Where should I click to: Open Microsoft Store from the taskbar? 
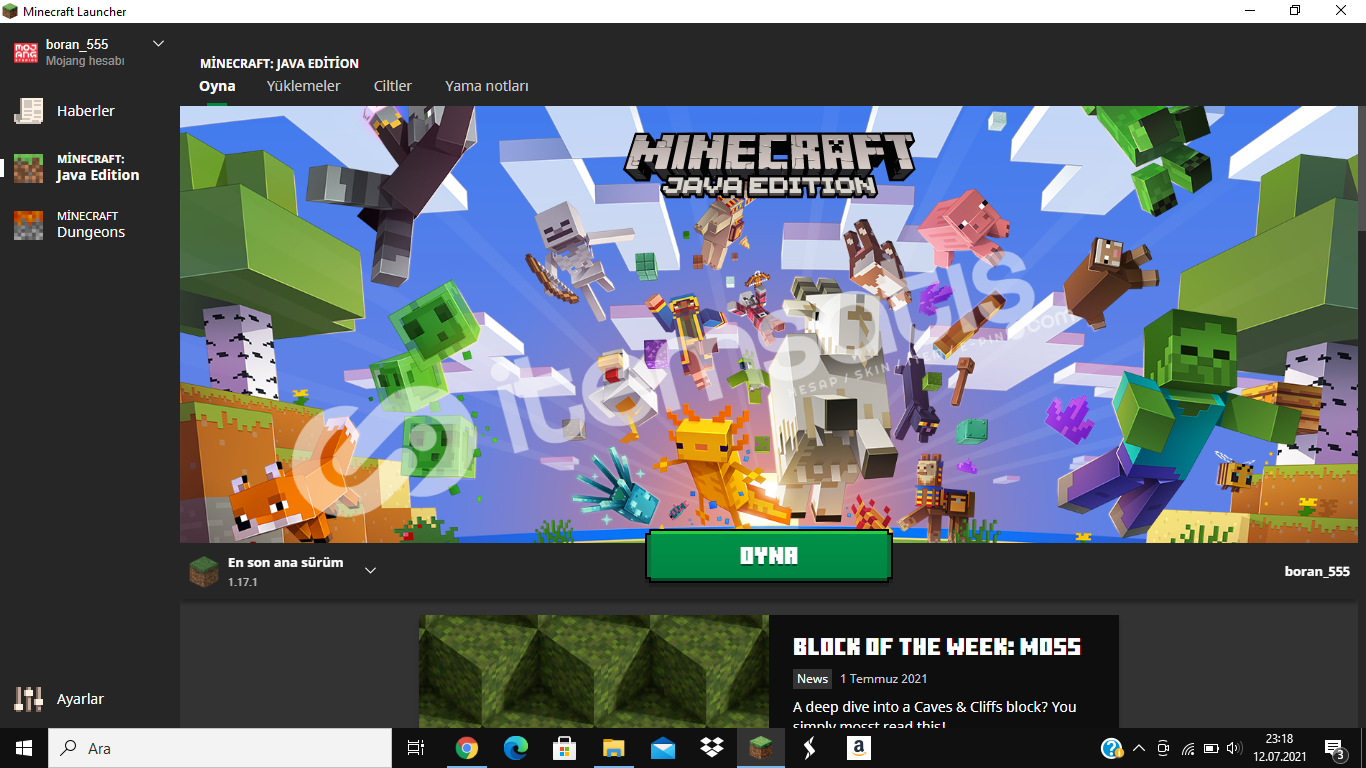[564, 748]
